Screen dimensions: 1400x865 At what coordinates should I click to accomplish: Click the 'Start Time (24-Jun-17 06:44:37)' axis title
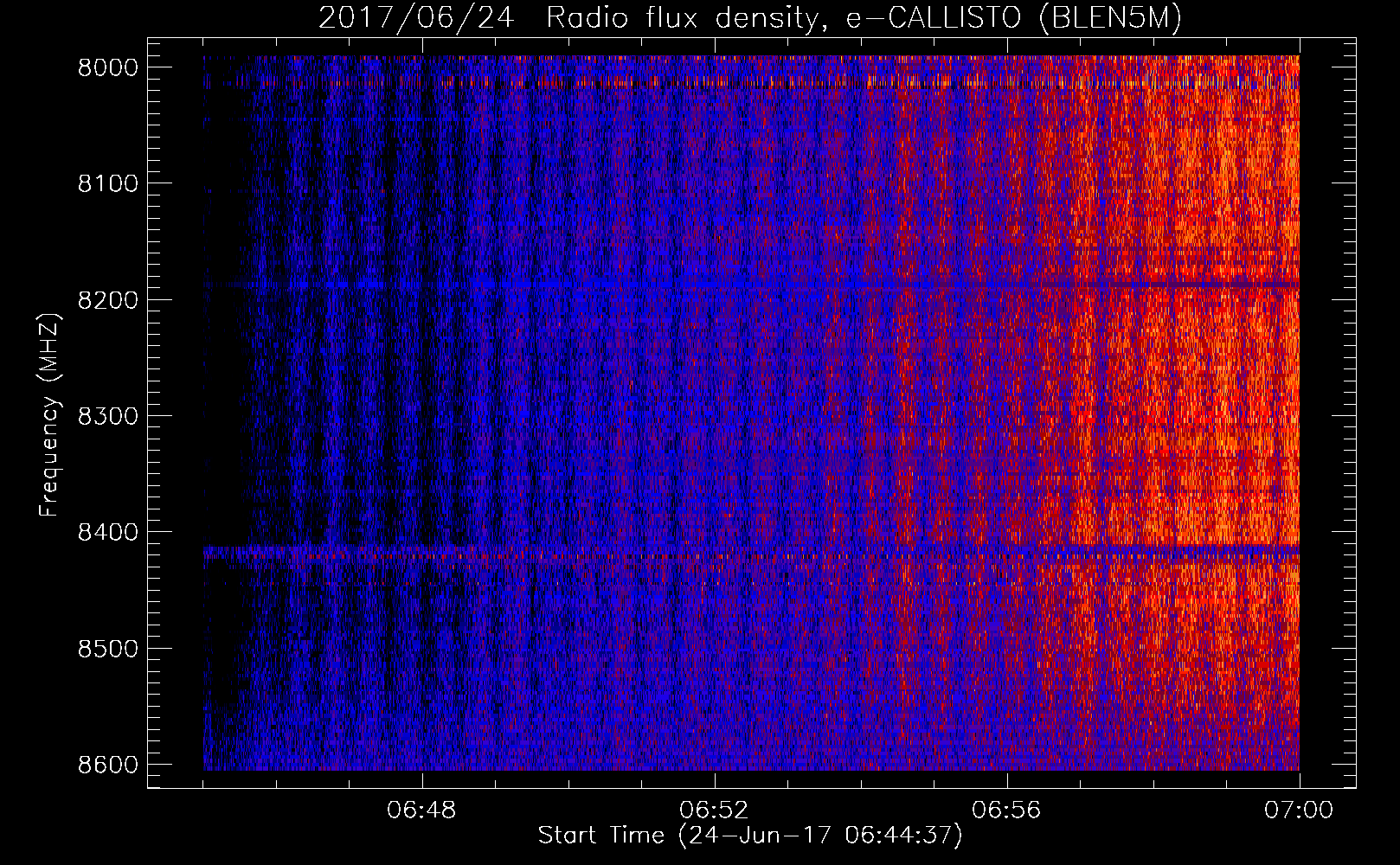point(750,836)
